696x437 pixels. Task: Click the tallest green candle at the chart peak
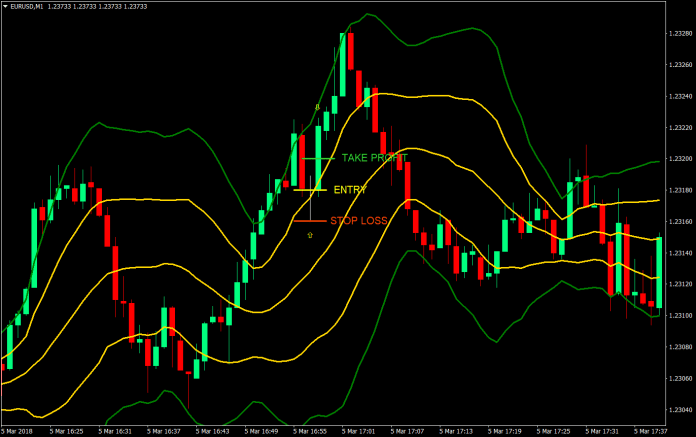tap(342, 65)
